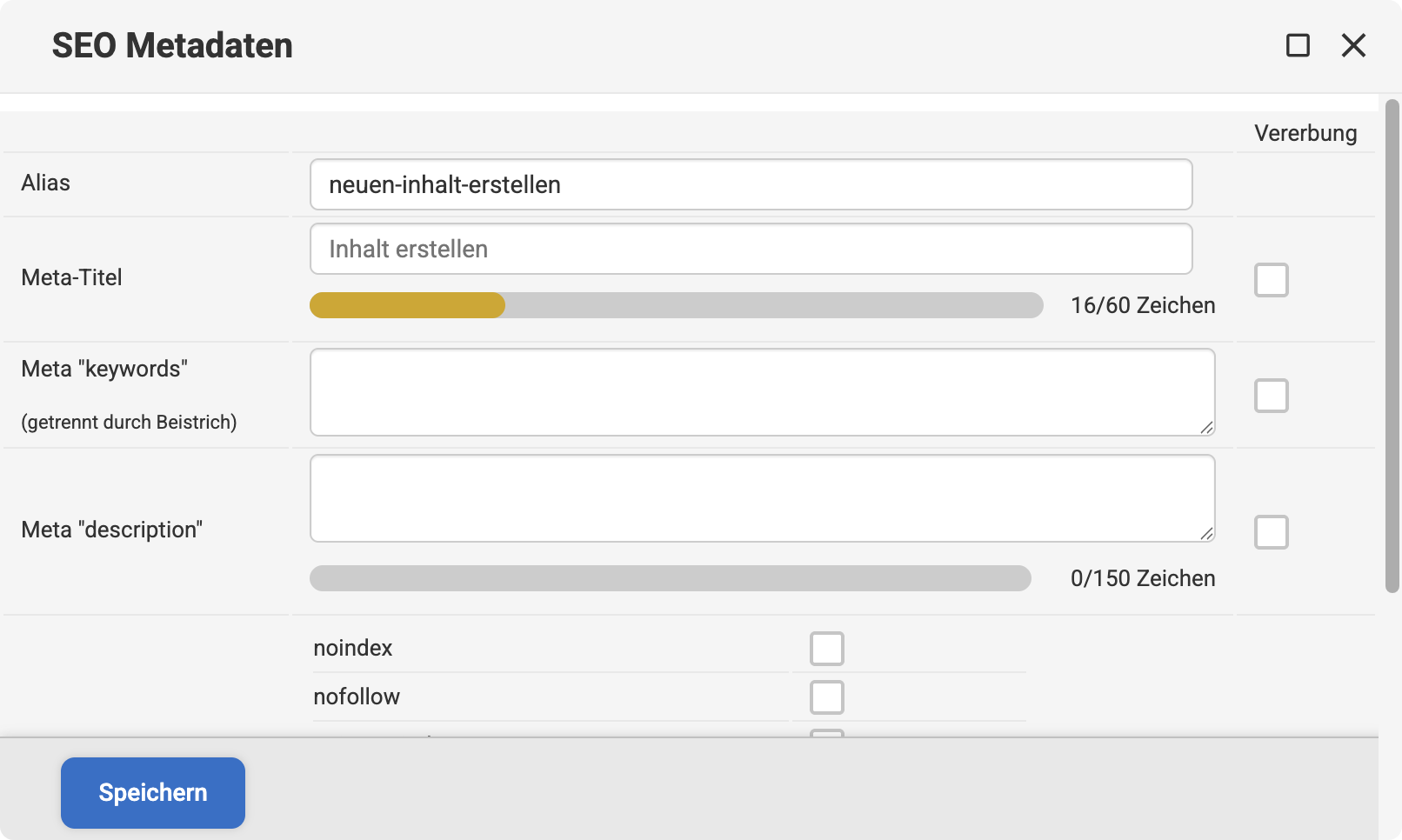Focus the Meta-Titel text field

click(751, 249)
